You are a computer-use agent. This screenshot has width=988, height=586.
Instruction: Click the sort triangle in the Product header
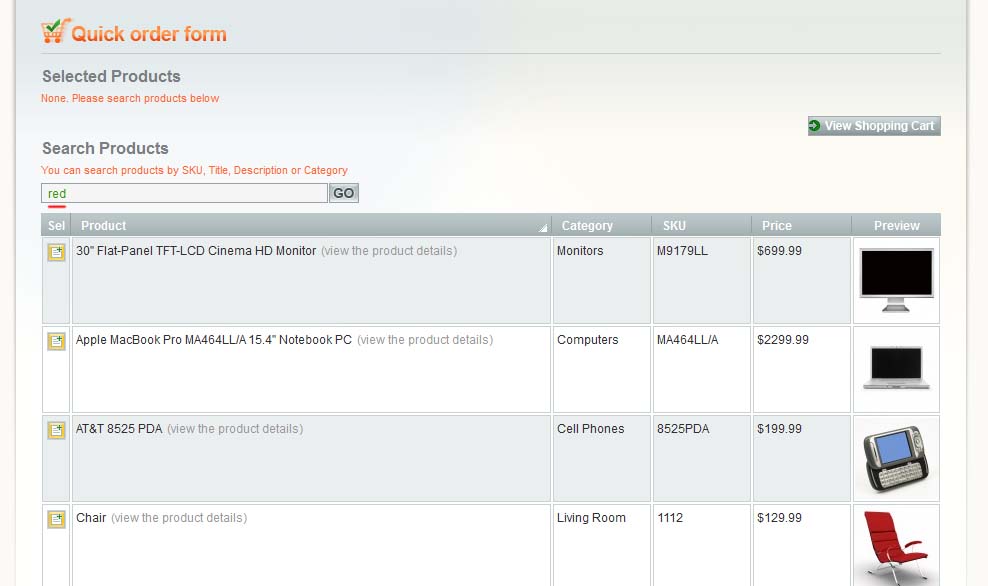(x=543, y=228)
